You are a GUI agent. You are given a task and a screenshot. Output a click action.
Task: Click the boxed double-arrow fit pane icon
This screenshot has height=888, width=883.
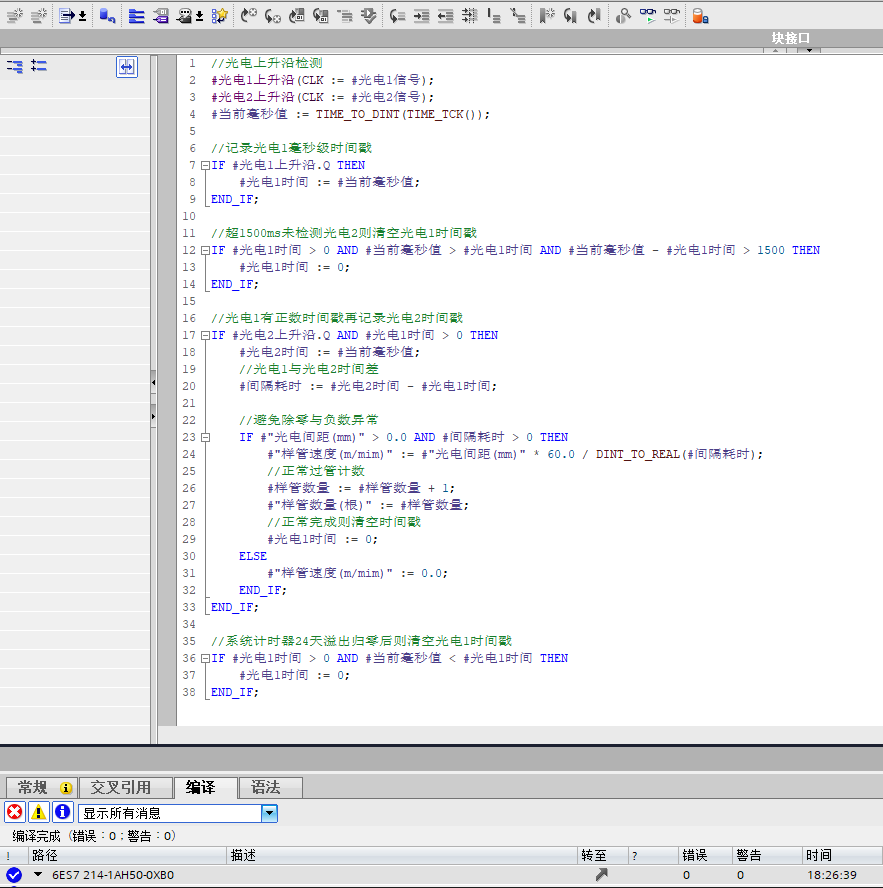click(127, 67)
